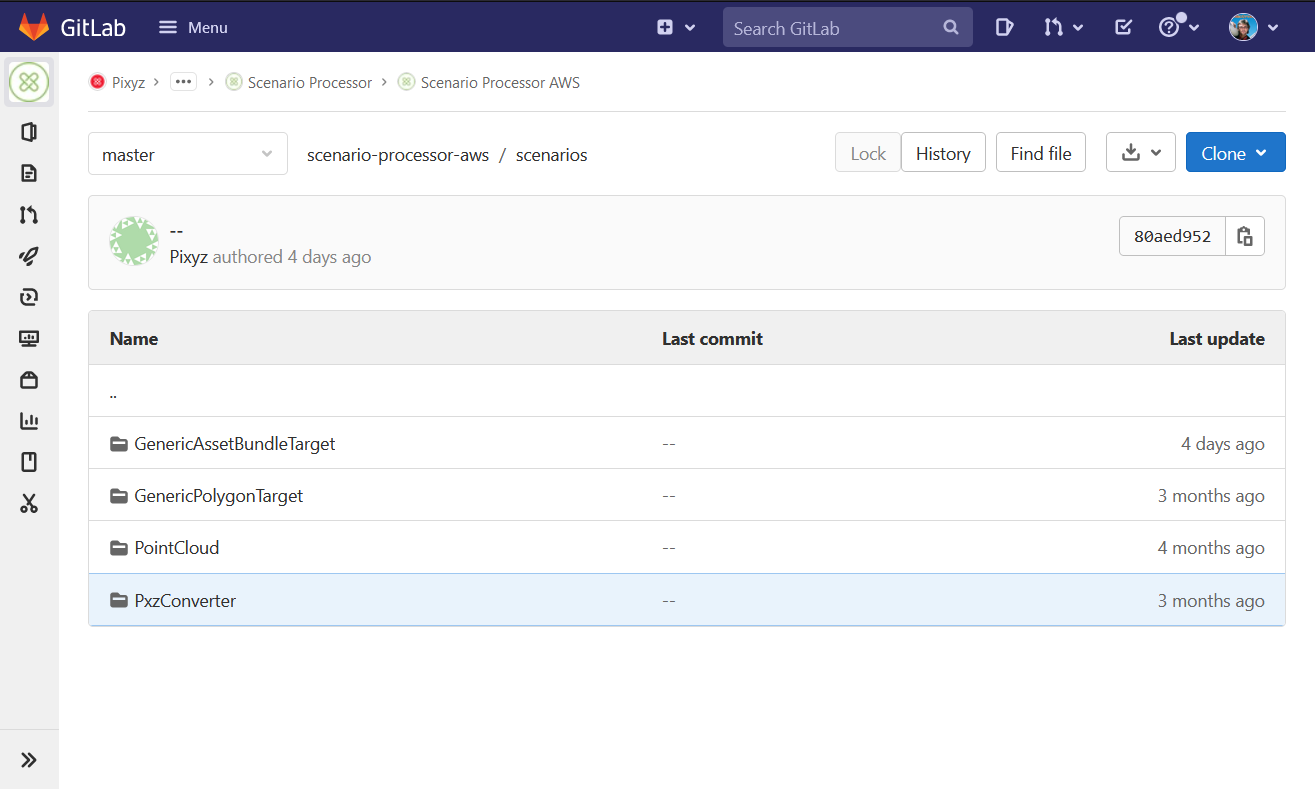Open the Menu hamburger button
This screenshot has height=789, width=1315.
click(193, 28)
